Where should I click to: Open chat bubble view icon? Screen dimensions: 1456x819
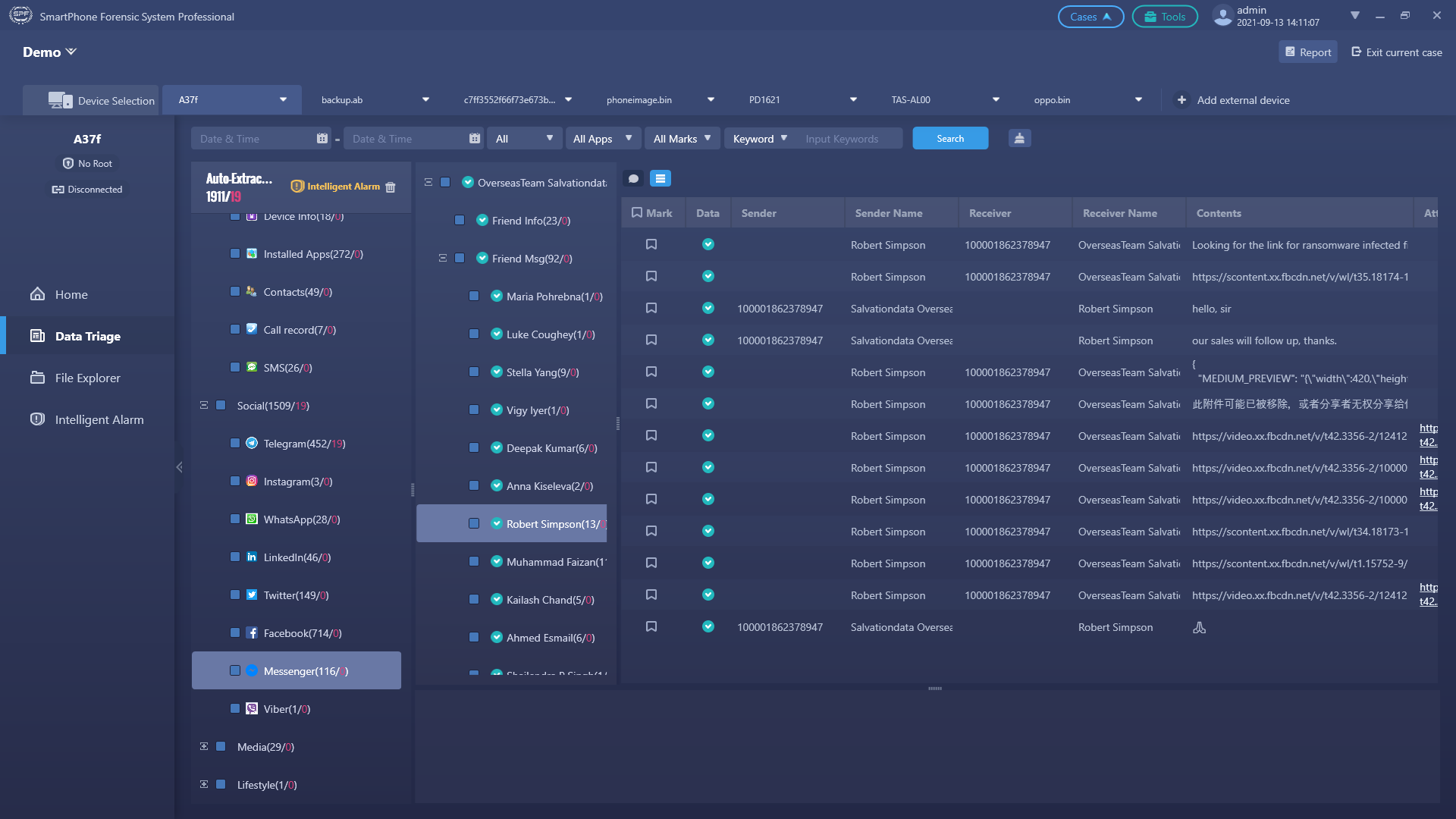pos(633,179)
